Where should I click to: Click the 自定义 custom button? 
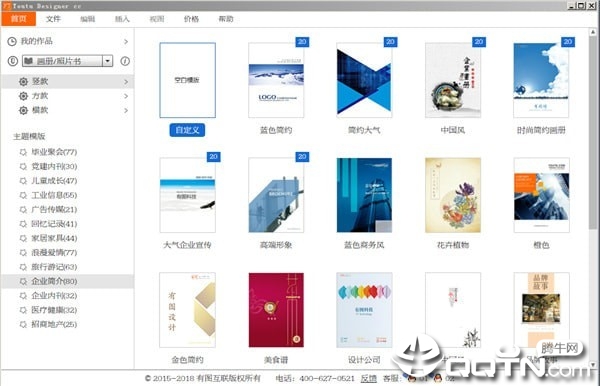(x=187, y=130)
